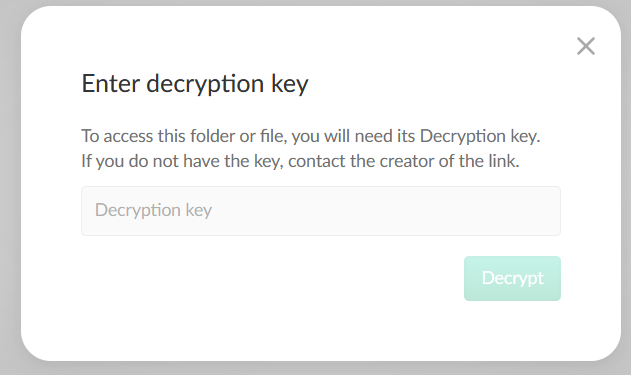
Task: Click the word 'key' in the dialog title
Action: 290,84
